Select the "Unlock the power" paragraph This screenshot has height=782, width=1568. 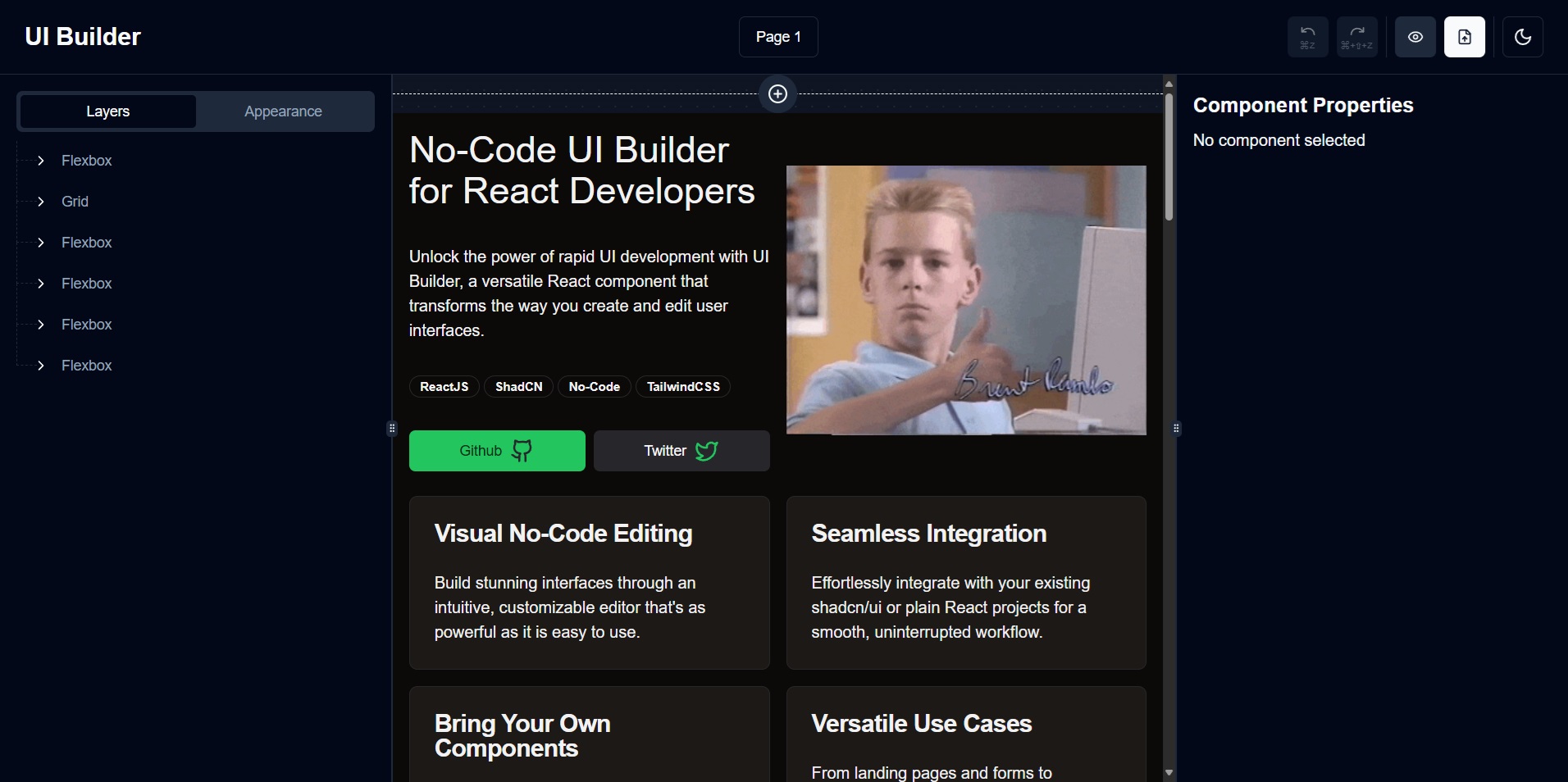pos(589,293)
